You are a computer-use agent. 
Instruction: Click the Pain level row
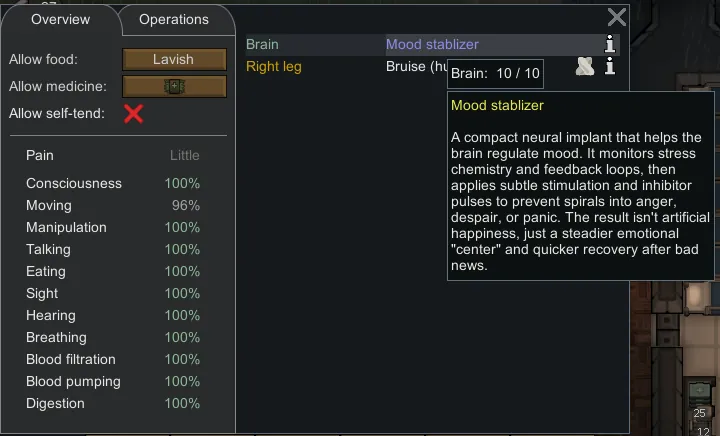113,156
